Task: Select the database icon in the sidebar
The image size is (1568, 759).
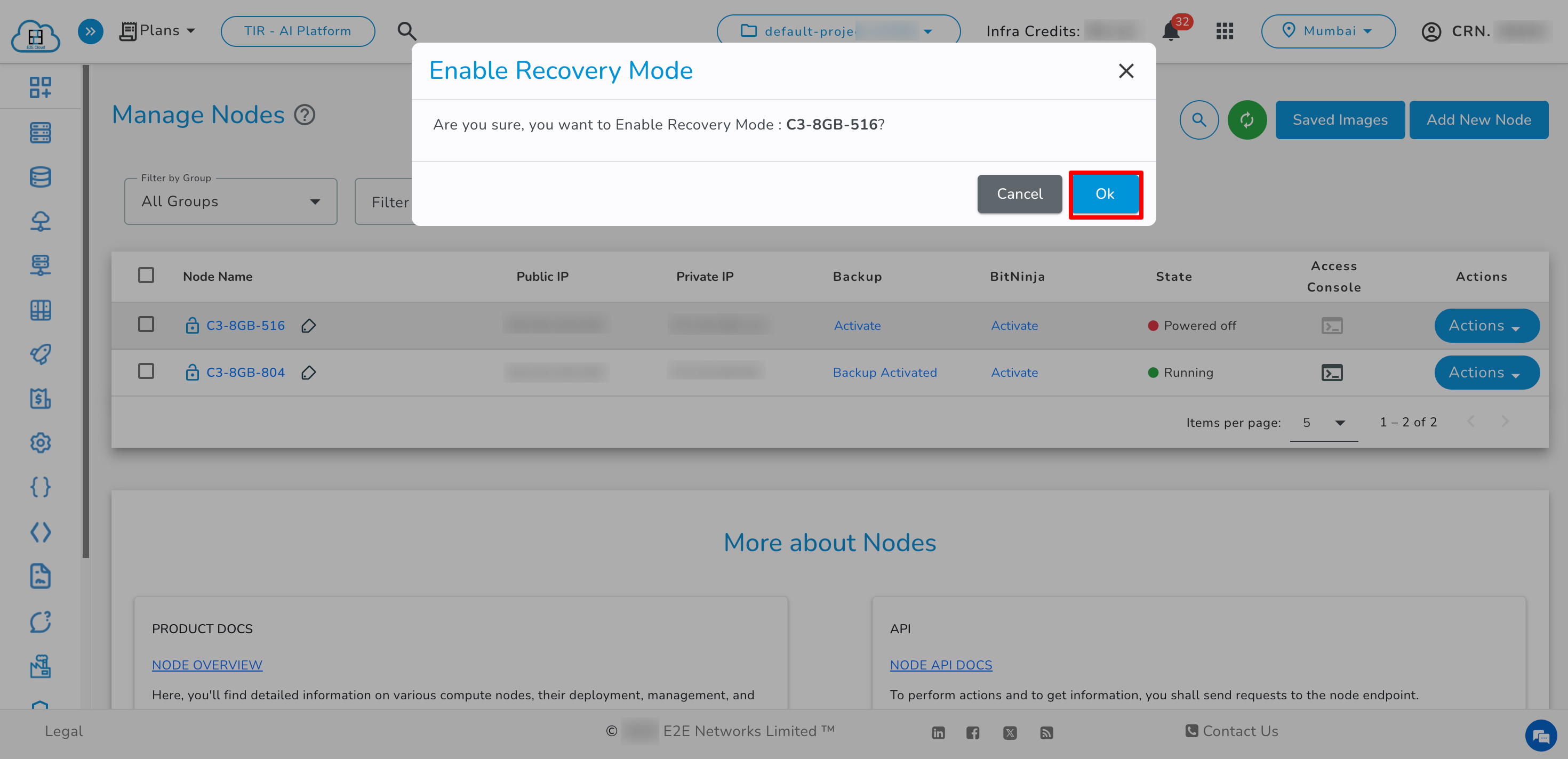Action: tap(40, 176)
